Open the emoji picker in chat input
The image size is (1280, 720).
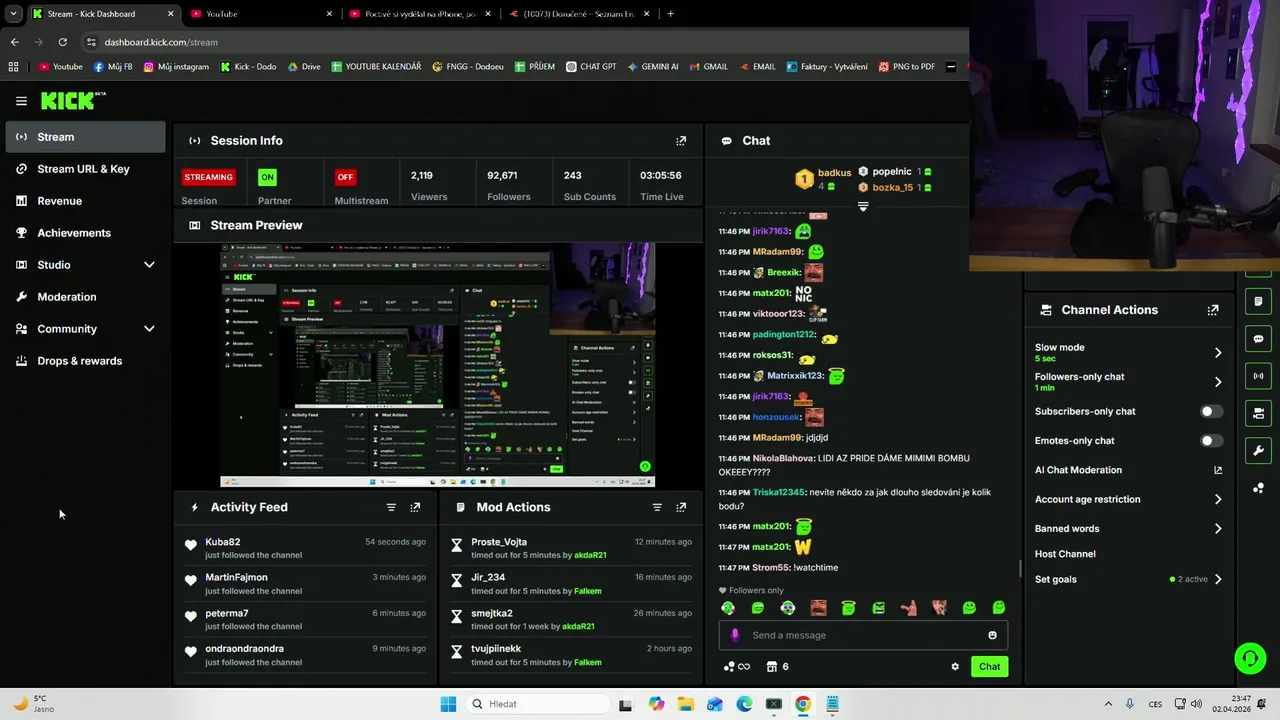click(x=992, y=635)
